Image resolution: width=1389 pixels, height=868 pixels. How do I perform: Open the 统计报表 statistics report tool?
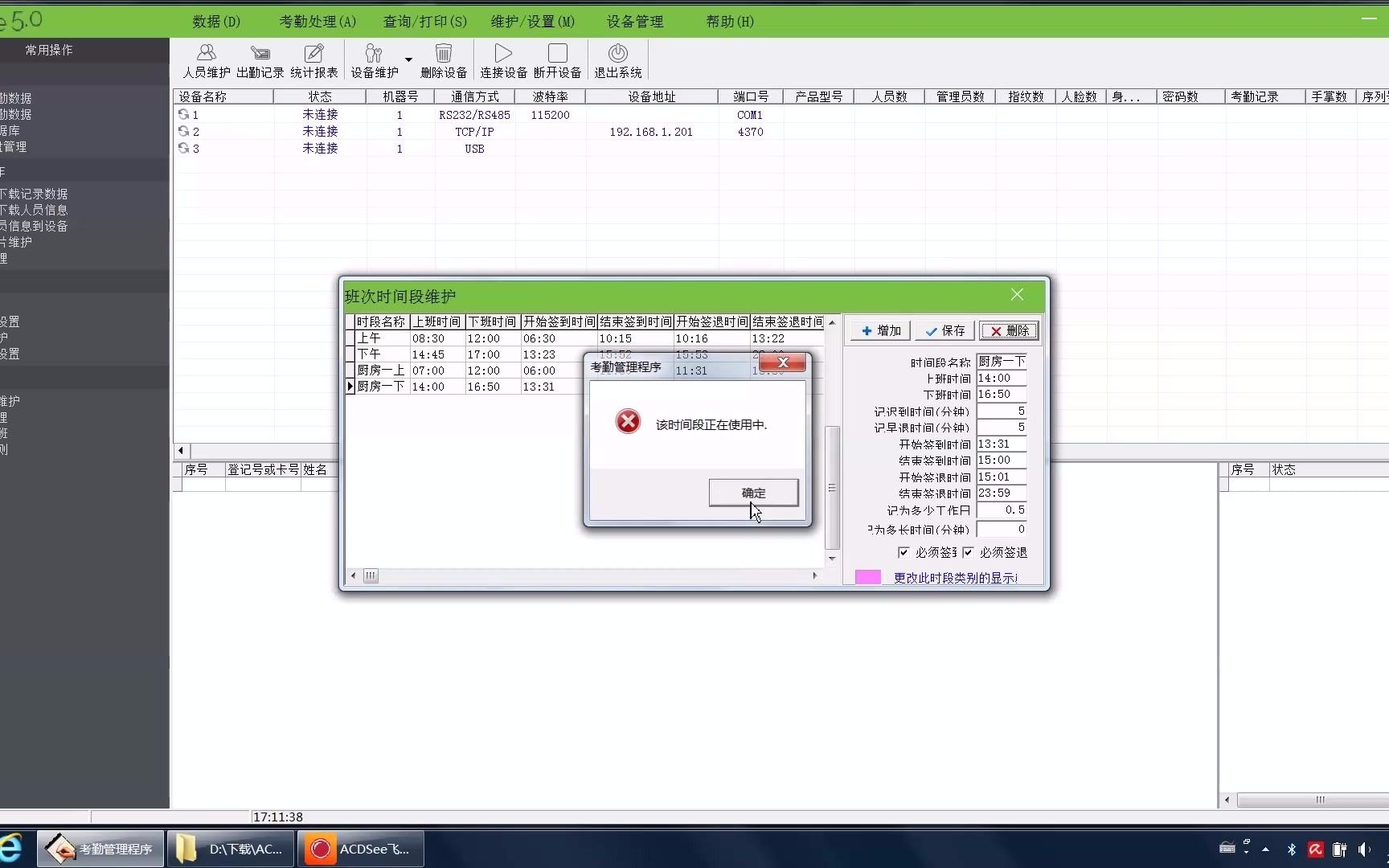coord(313,61)
